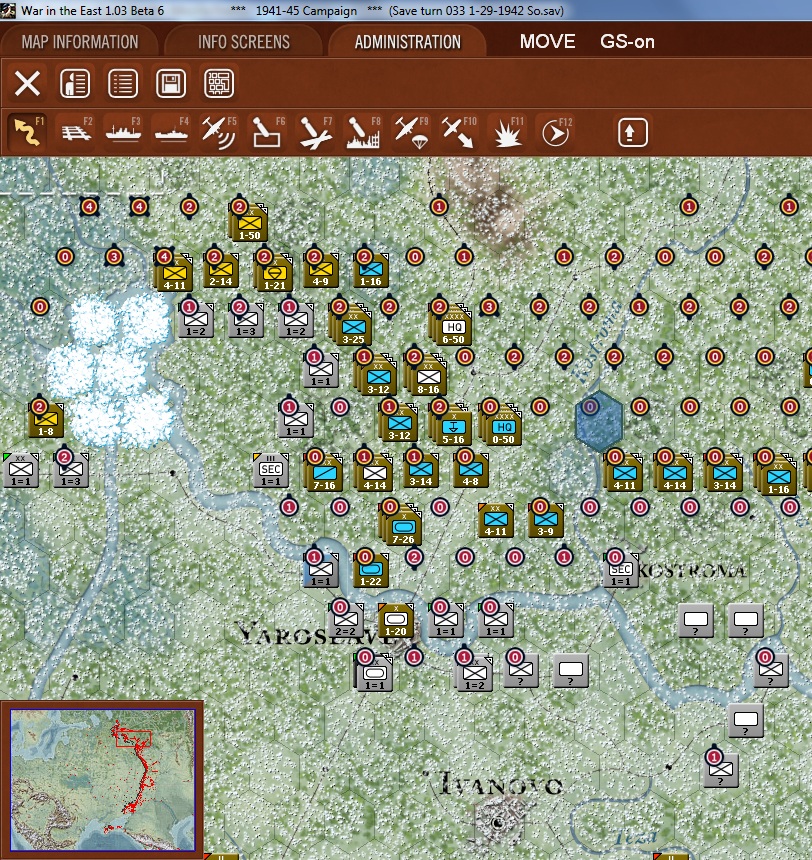Select the HQ 6-50 headquarters counter
Viewport: 812px width, 860px height.
click(x=452, y=327)
